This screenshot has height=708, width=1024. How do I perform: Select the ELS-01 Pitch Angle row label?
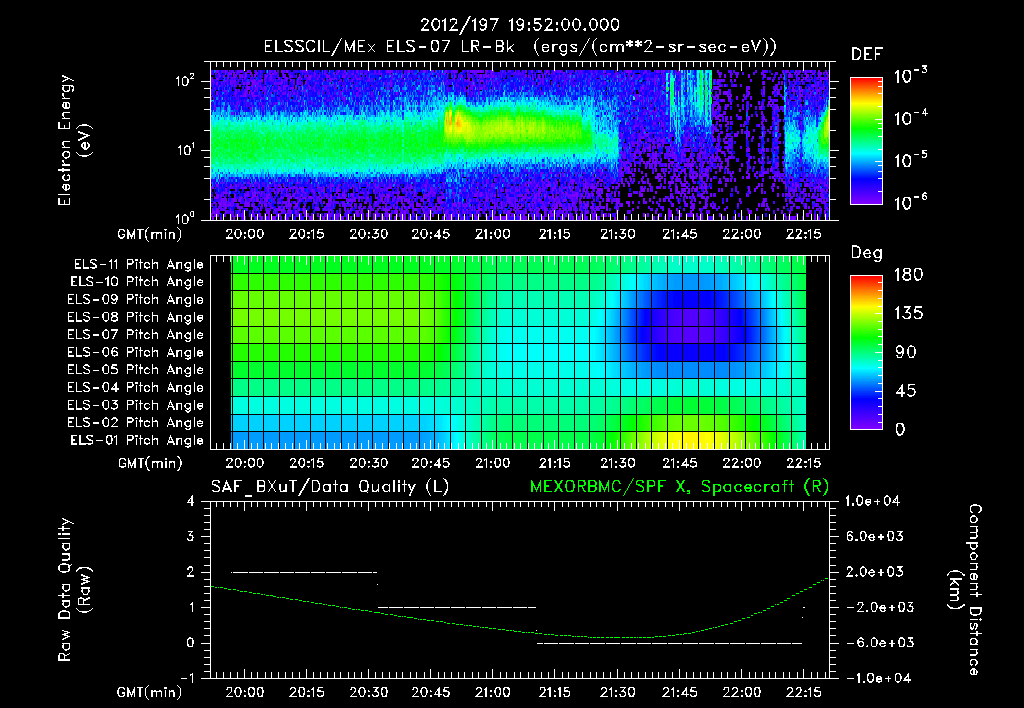click(137, 440)
